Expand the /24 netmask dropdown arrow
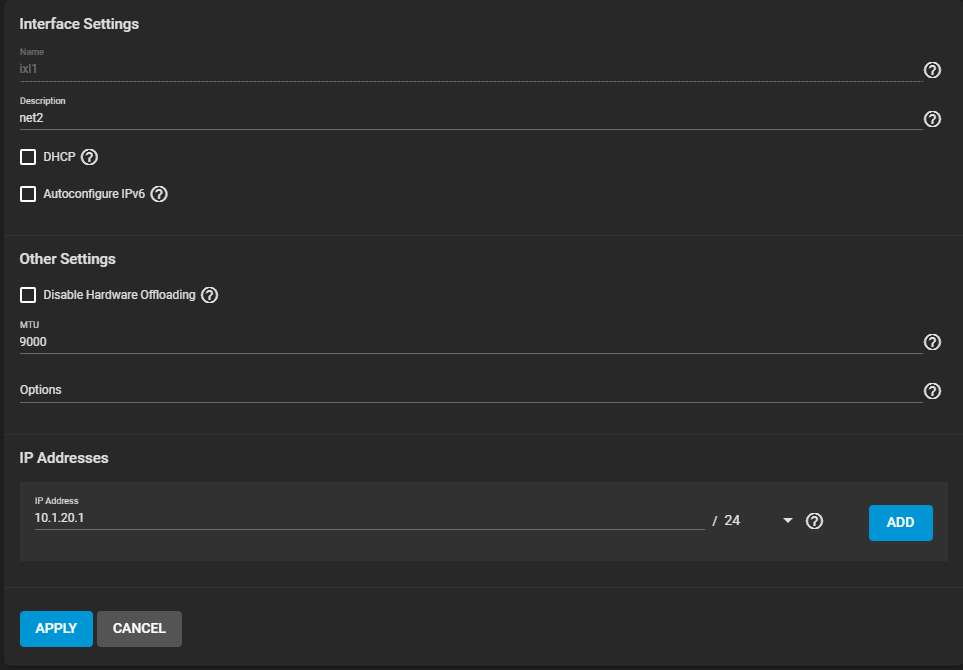The height and width of the screenshot is (670, 963). point(788,521)
